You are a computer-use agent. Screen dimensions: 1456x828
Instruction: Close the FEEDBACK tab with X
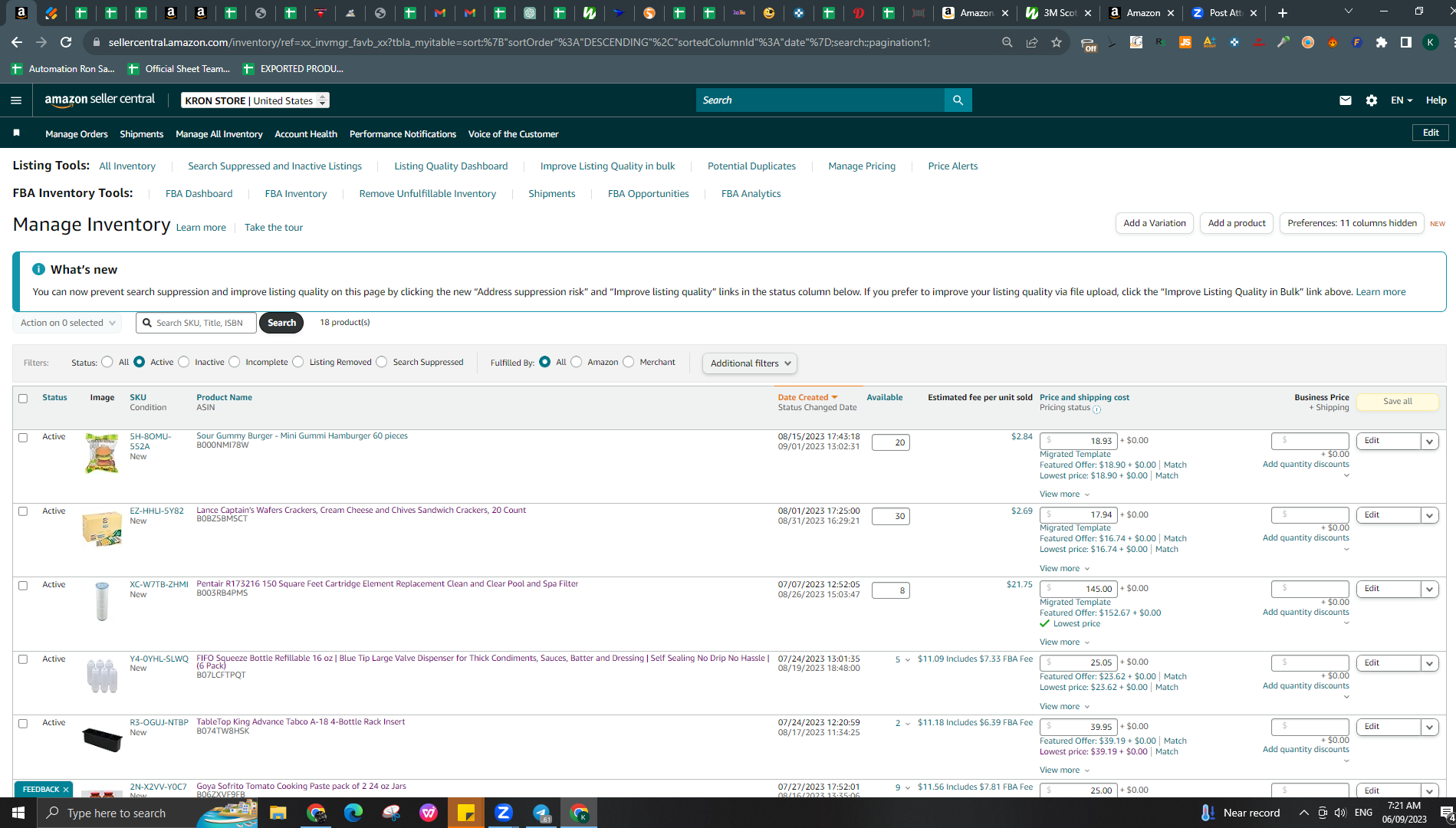click(x=66, y=790)
